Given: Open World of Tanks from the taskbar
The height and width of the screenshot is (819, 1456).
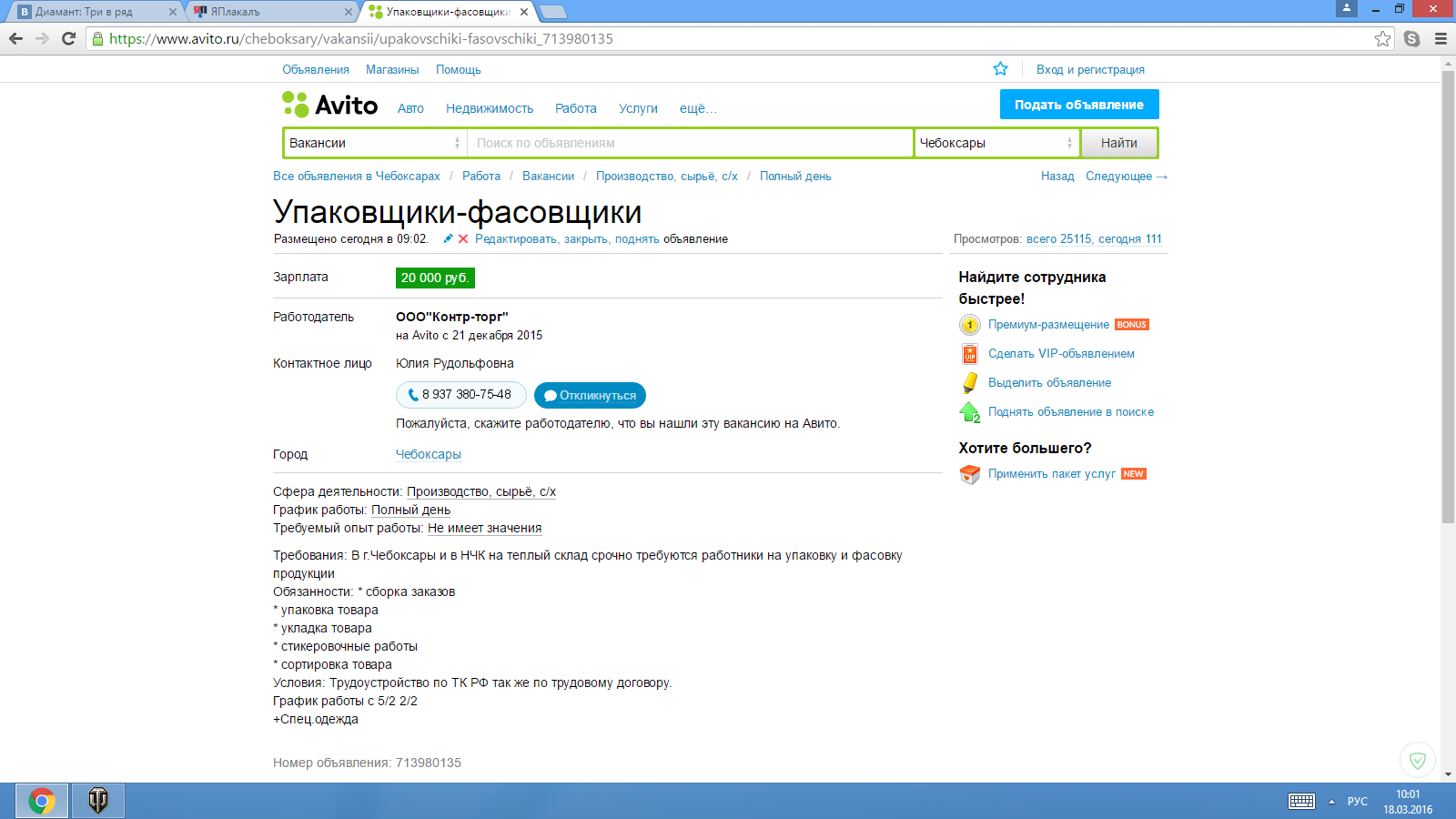Looking at the screenshot, I should tap(98, 801).
